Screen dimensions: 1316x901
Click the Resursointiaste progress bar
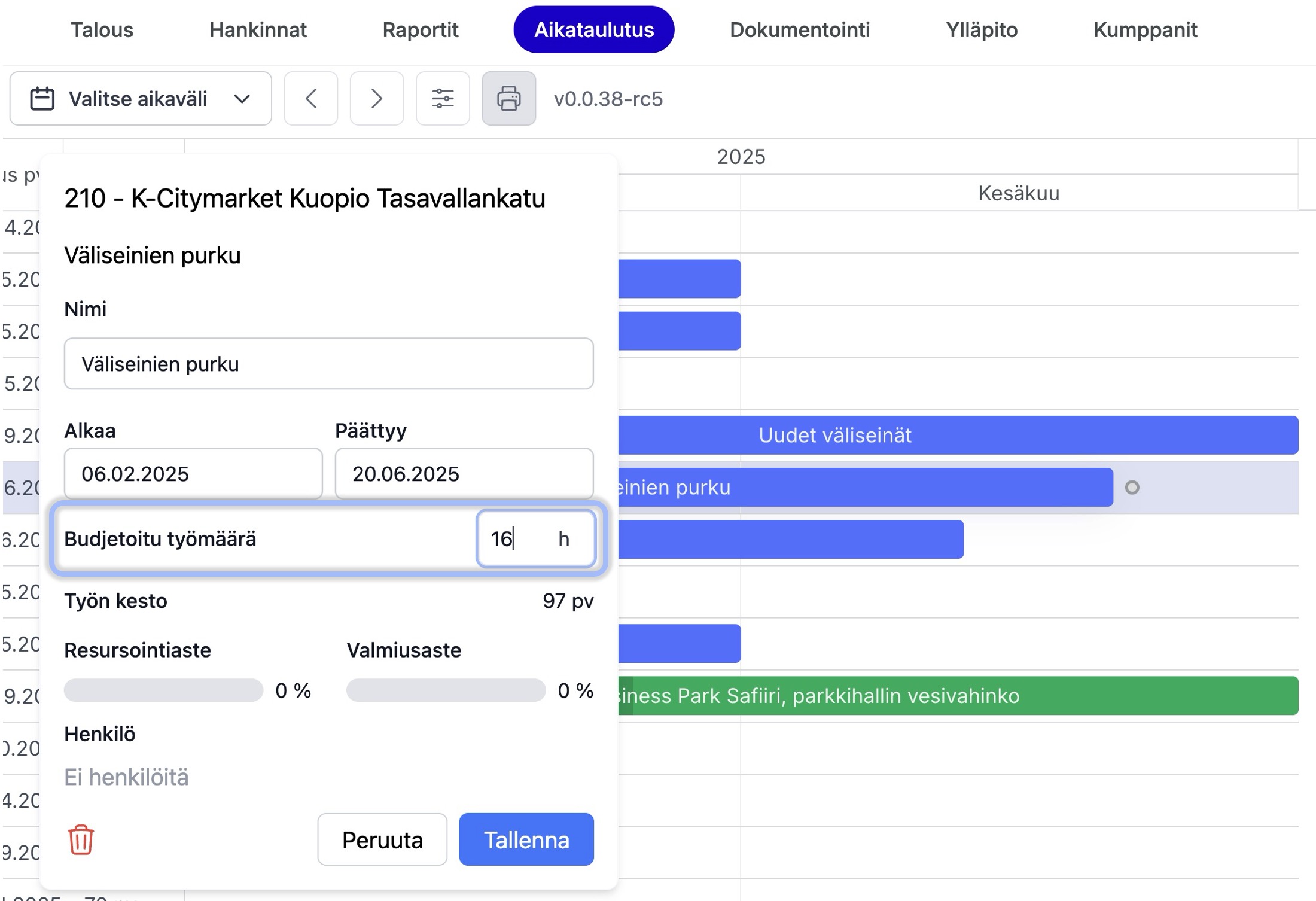(x=163, y=690)
